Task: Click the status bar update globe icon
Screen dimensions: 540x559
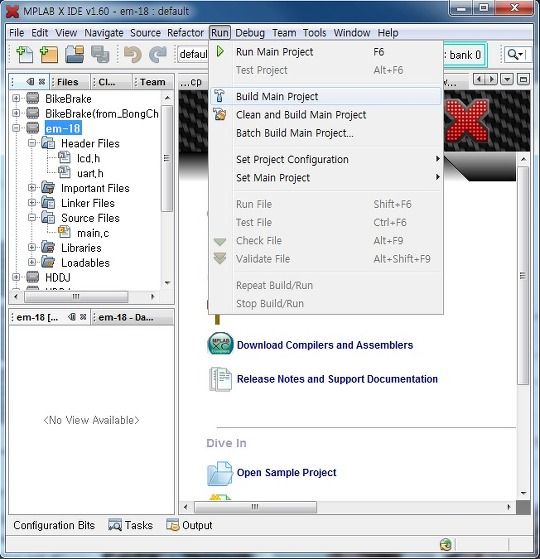Action: pos(446,544)
